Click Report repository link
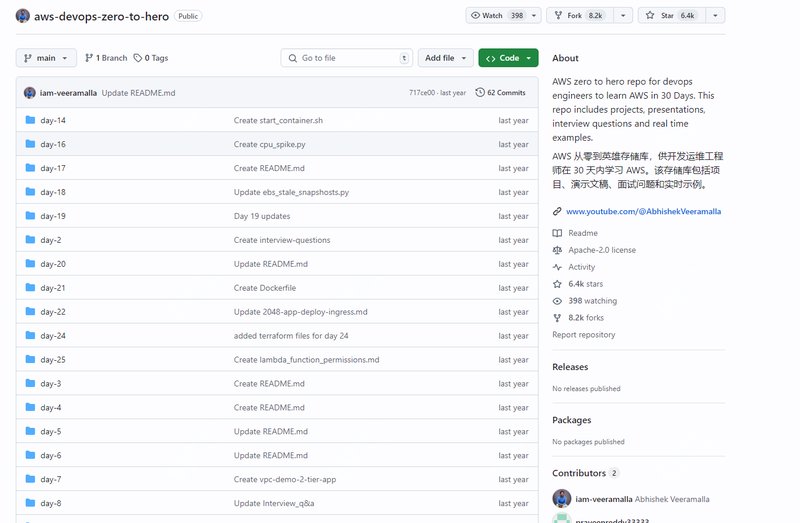This screenshot has height=523, width=800. coord(583,335)
